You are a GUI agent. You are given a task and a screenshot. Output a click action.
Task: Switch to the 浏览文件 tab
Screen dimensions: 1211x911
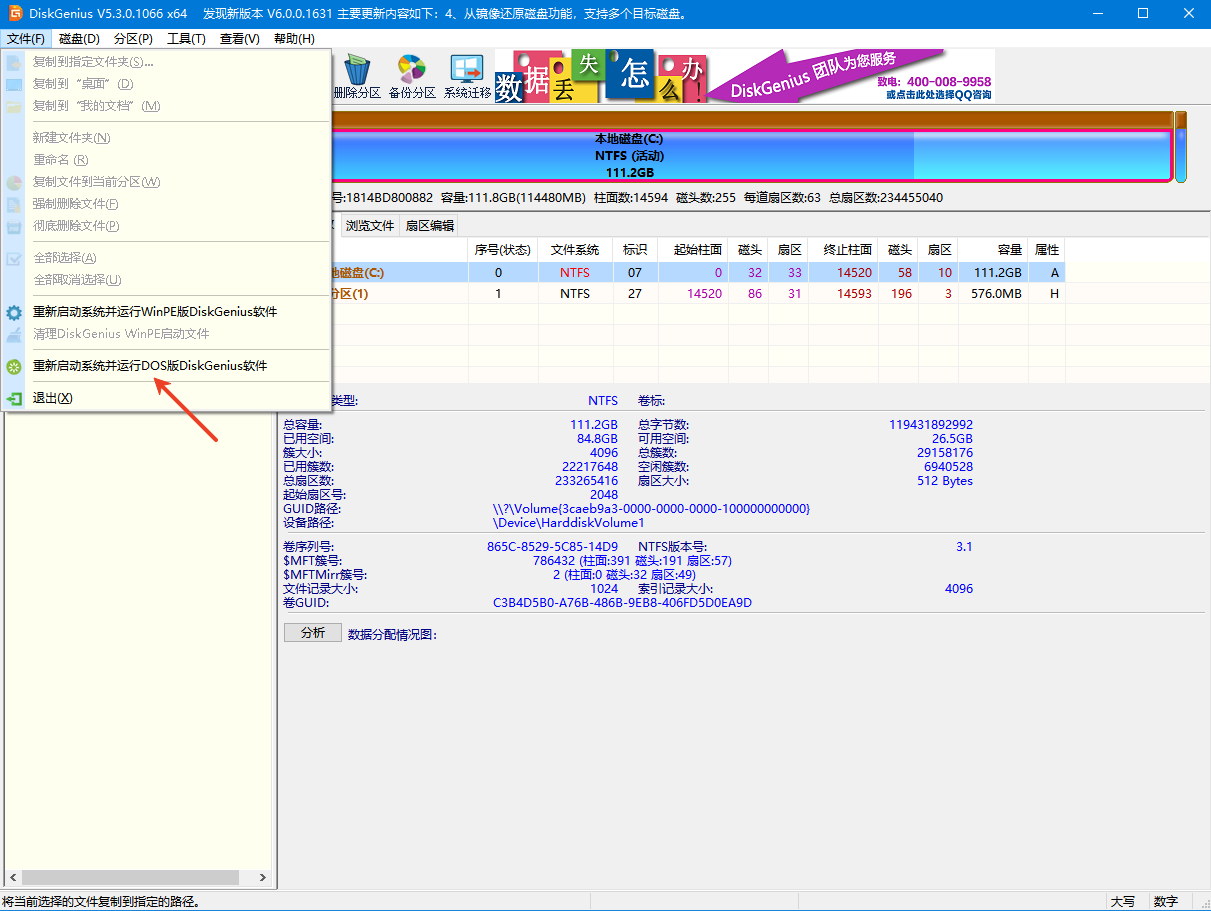(370, 226)
